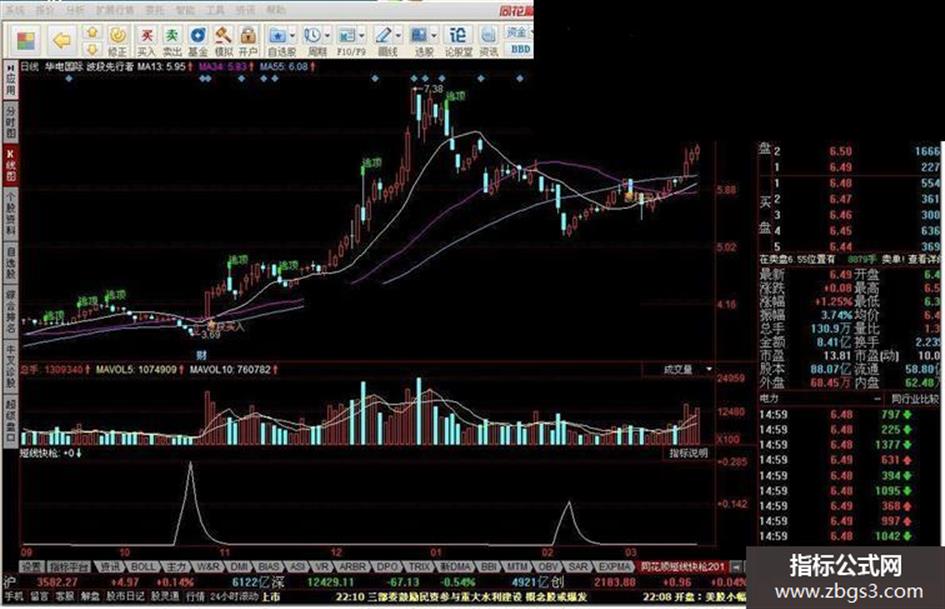Viewport: 945px width, 609px height.
Task: Click the yellow down arrow icon
Action: click(92, 49)
